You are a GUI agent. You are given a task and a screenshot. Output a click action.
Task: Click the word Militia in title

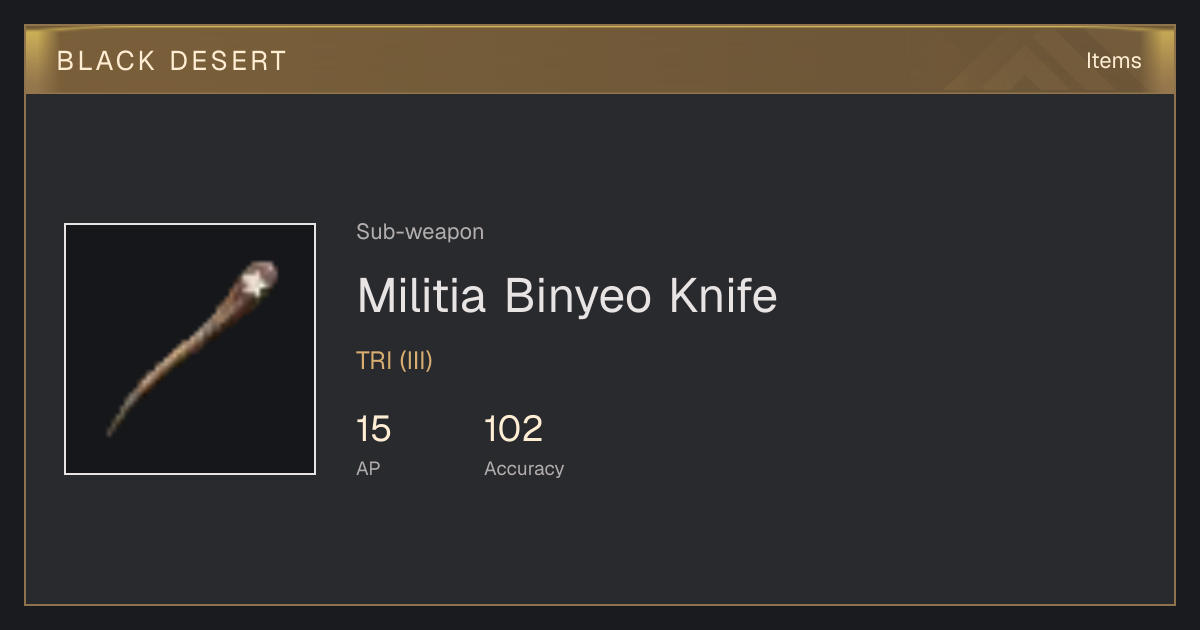422,296
